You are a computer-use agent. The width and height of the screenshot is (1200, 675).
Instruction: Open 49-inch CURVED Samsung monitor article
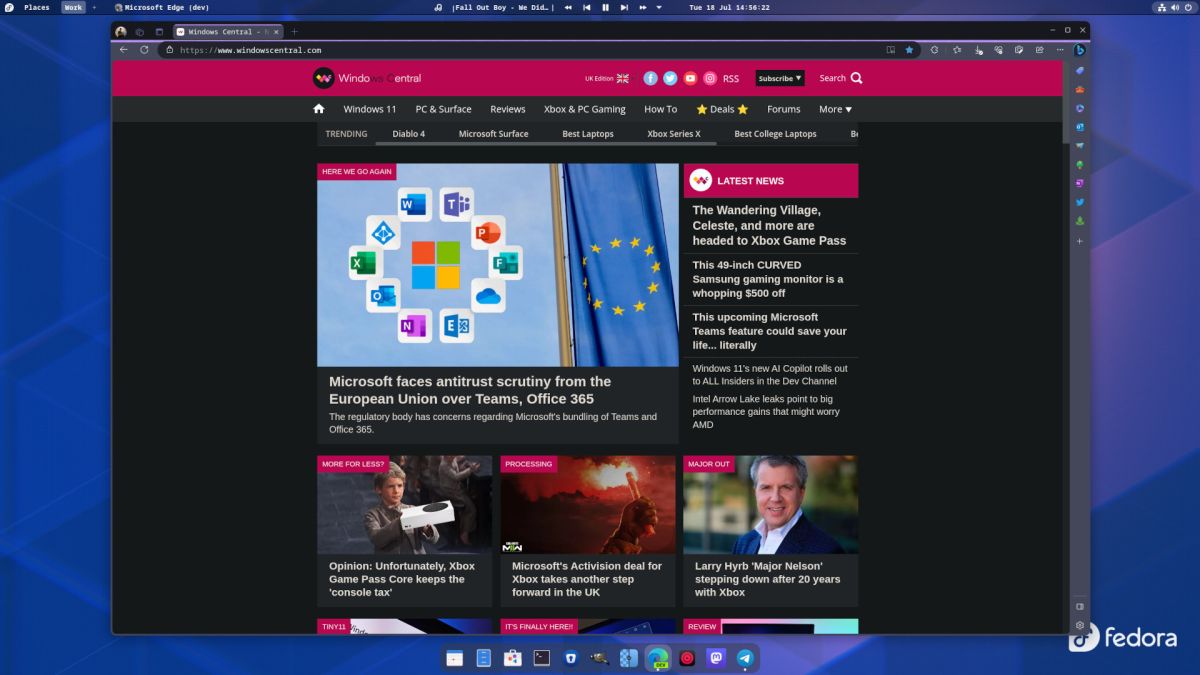[768, 279]
